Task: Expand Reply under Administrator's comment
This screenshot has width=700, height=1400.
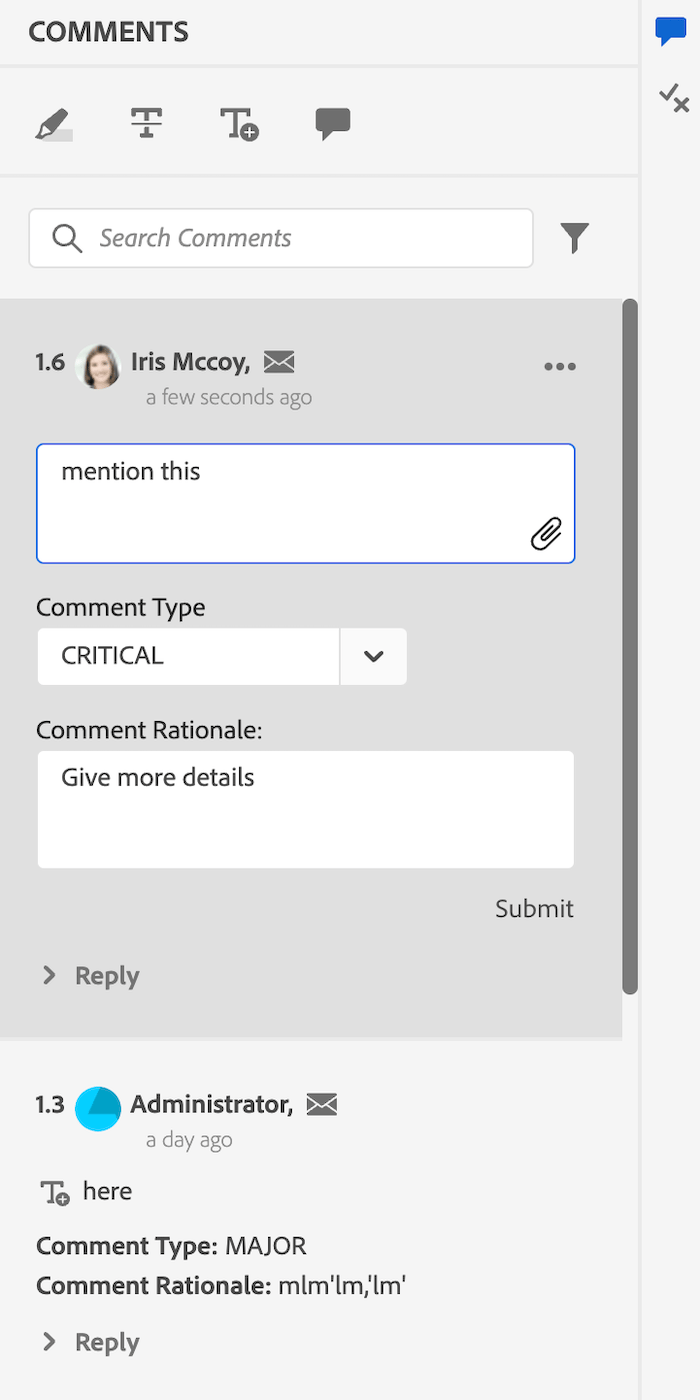Action: [x=89, y=1341]
